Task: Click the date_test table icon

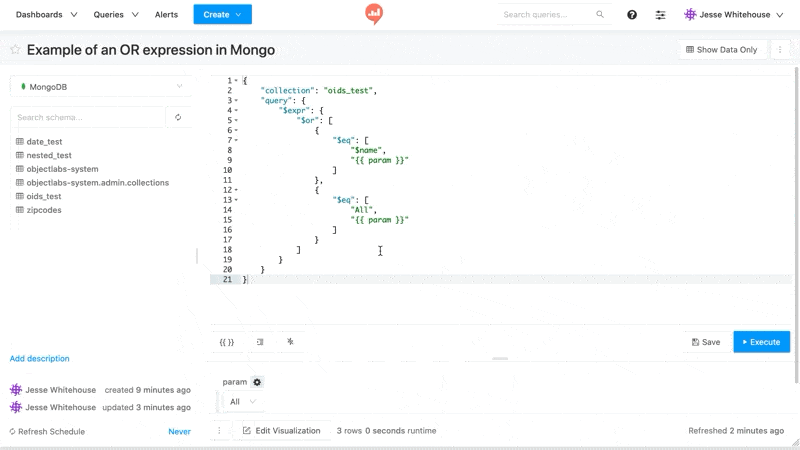Action: [20, 141]
